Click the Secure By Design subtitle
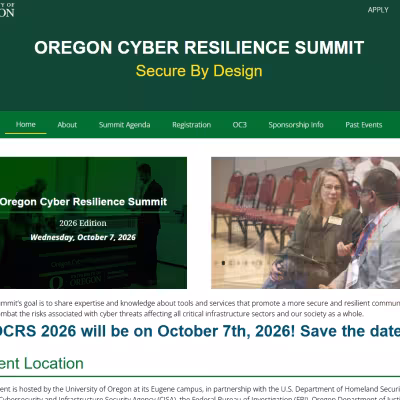The width and height of the screenshot is (400, 400). click(x=199, y=71)
